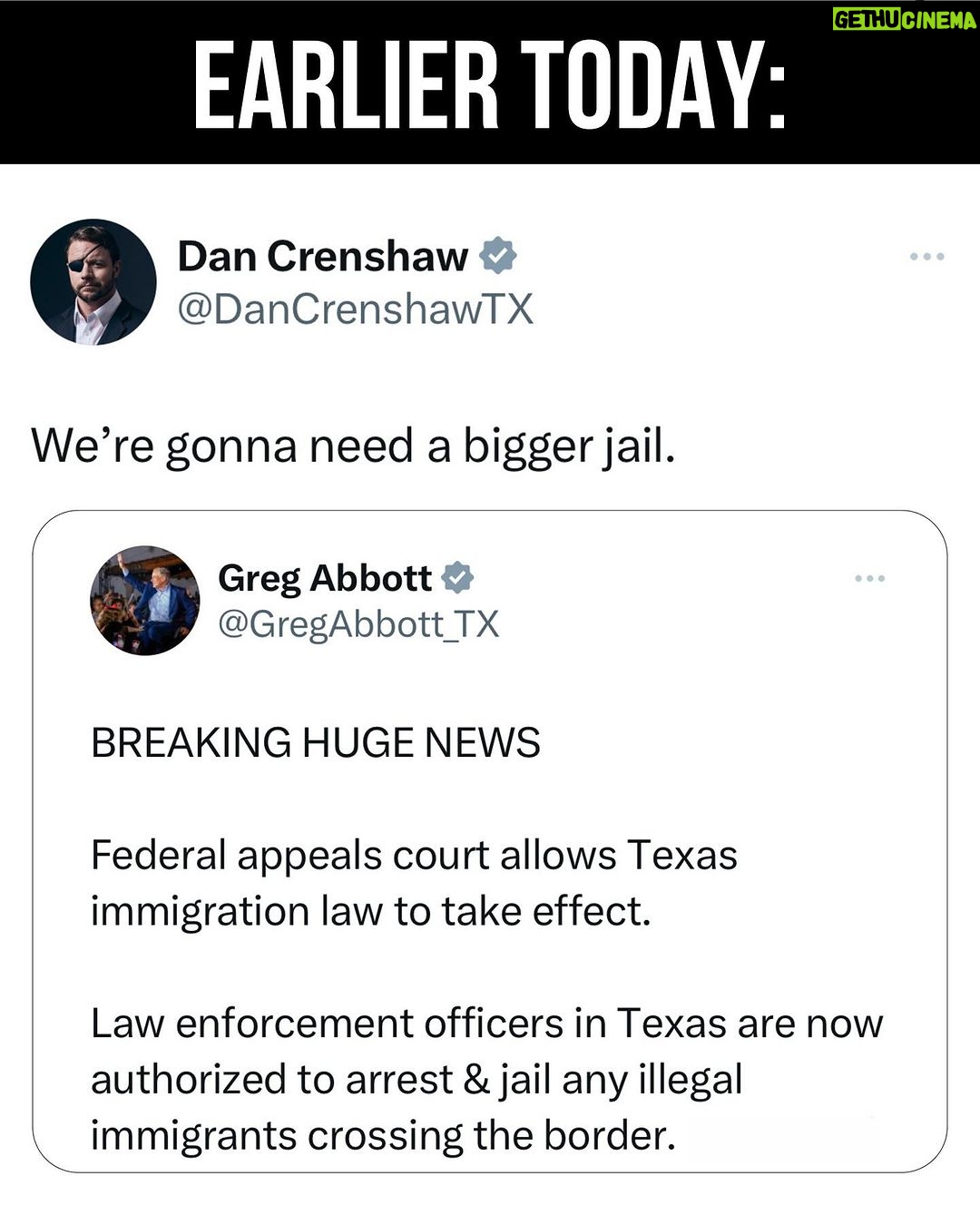Open Dan Crenshaw's profile picture
Screen dimensions: 980x1225
[x=93, y=282]
